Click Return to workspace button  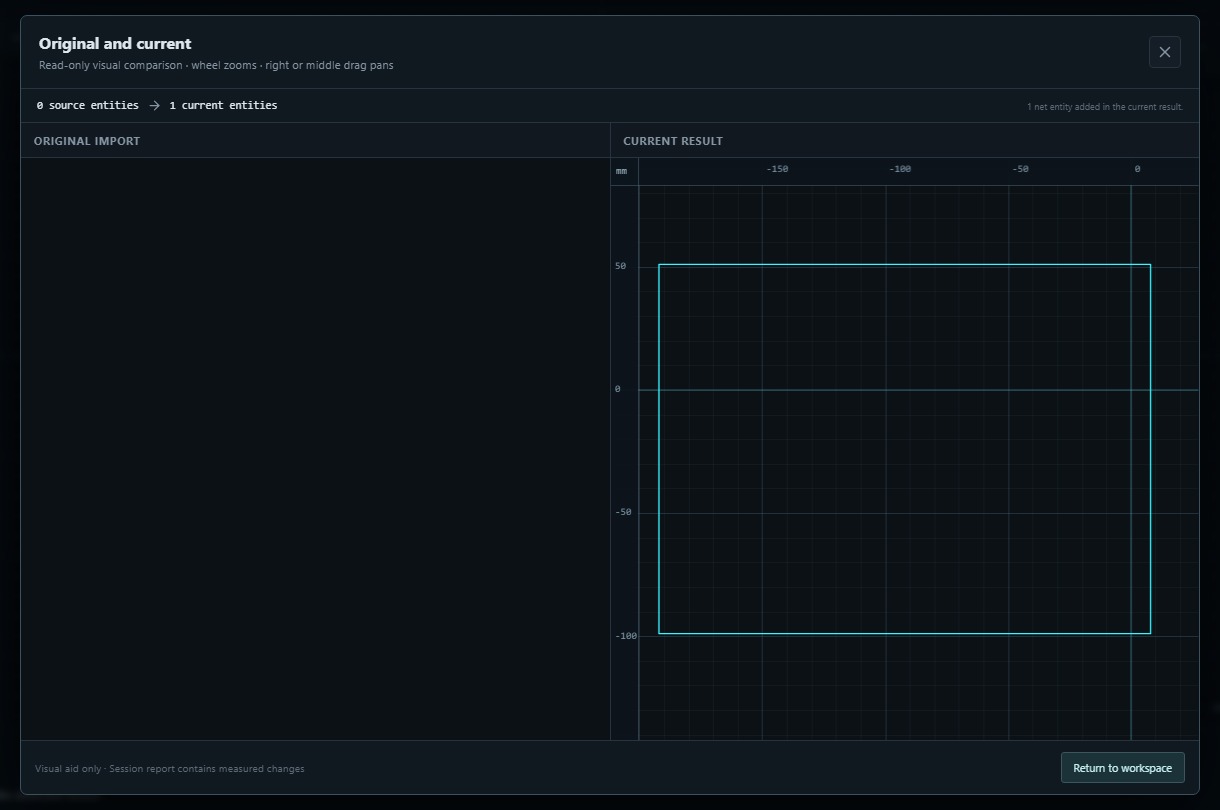(x=1122, y=768)
